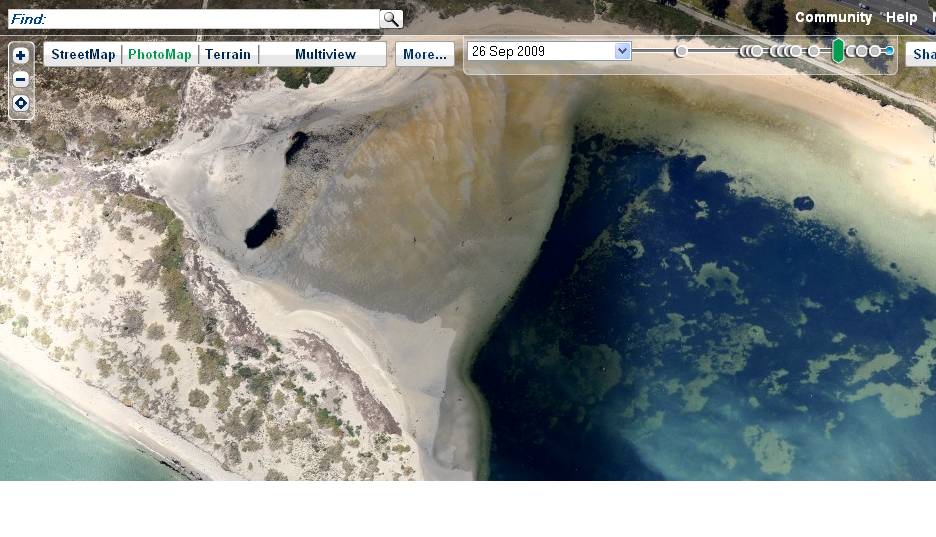The width and height of the screenshot is (936, 537).
Task: Switch to StreetMap view
Action: (83, 54)
